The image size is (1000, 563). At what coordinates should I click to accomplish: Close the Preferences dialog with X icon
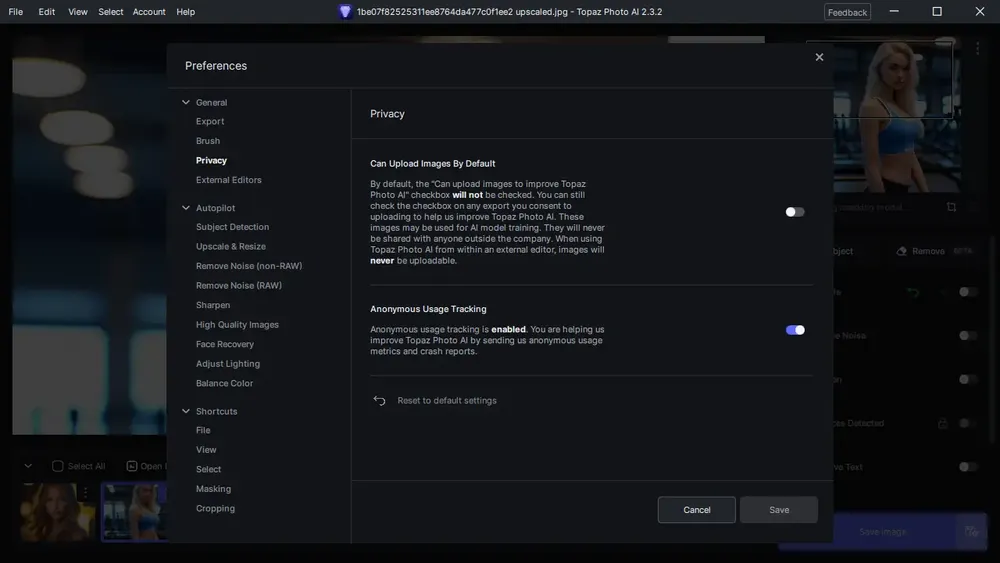[819, 57]
